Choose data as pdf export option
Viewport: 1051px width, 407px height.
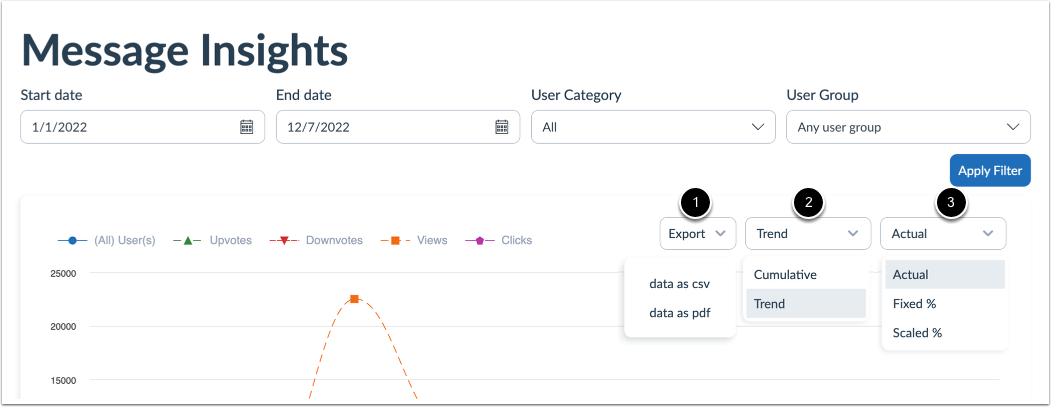coord(679,313)
